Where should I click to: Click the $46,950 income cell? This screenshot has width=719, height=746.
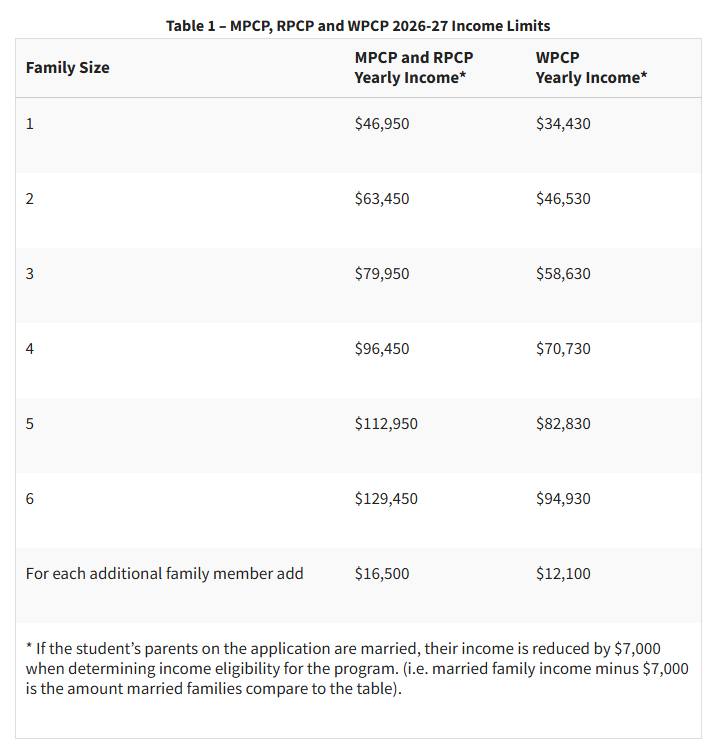382,124
